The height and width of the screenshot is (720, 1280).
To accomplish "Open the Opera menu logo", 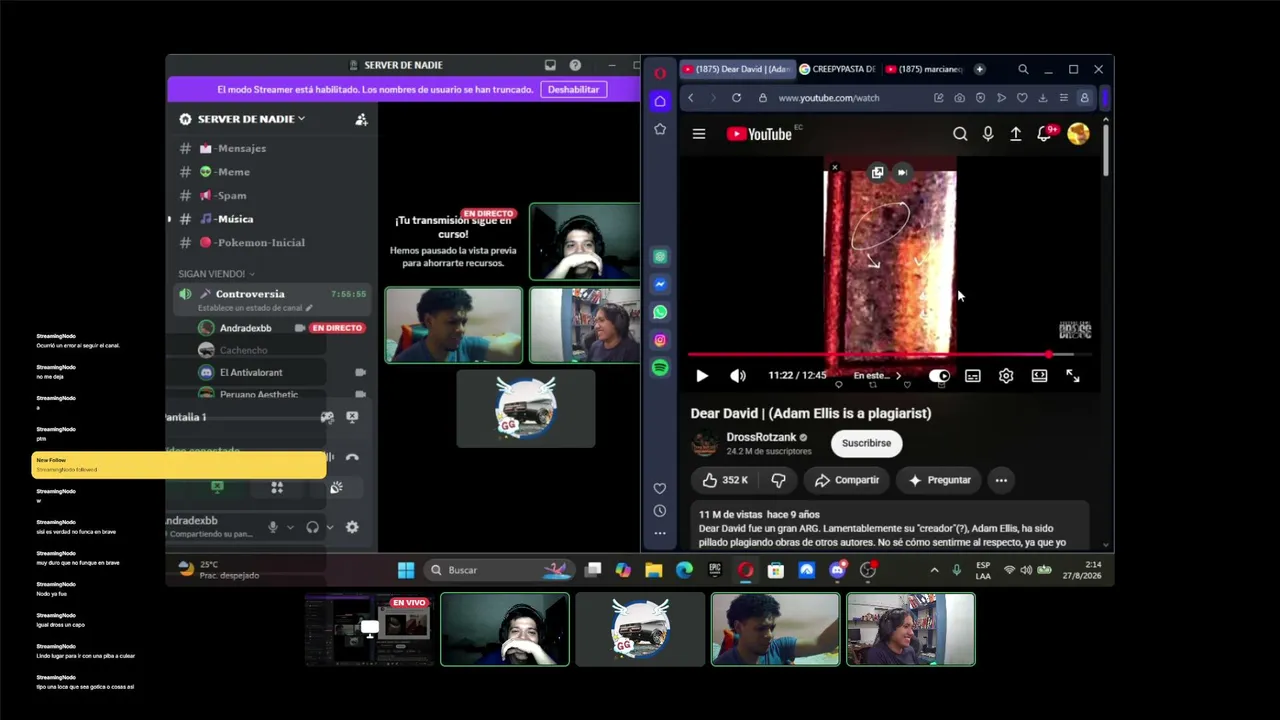I will point(660,72).
